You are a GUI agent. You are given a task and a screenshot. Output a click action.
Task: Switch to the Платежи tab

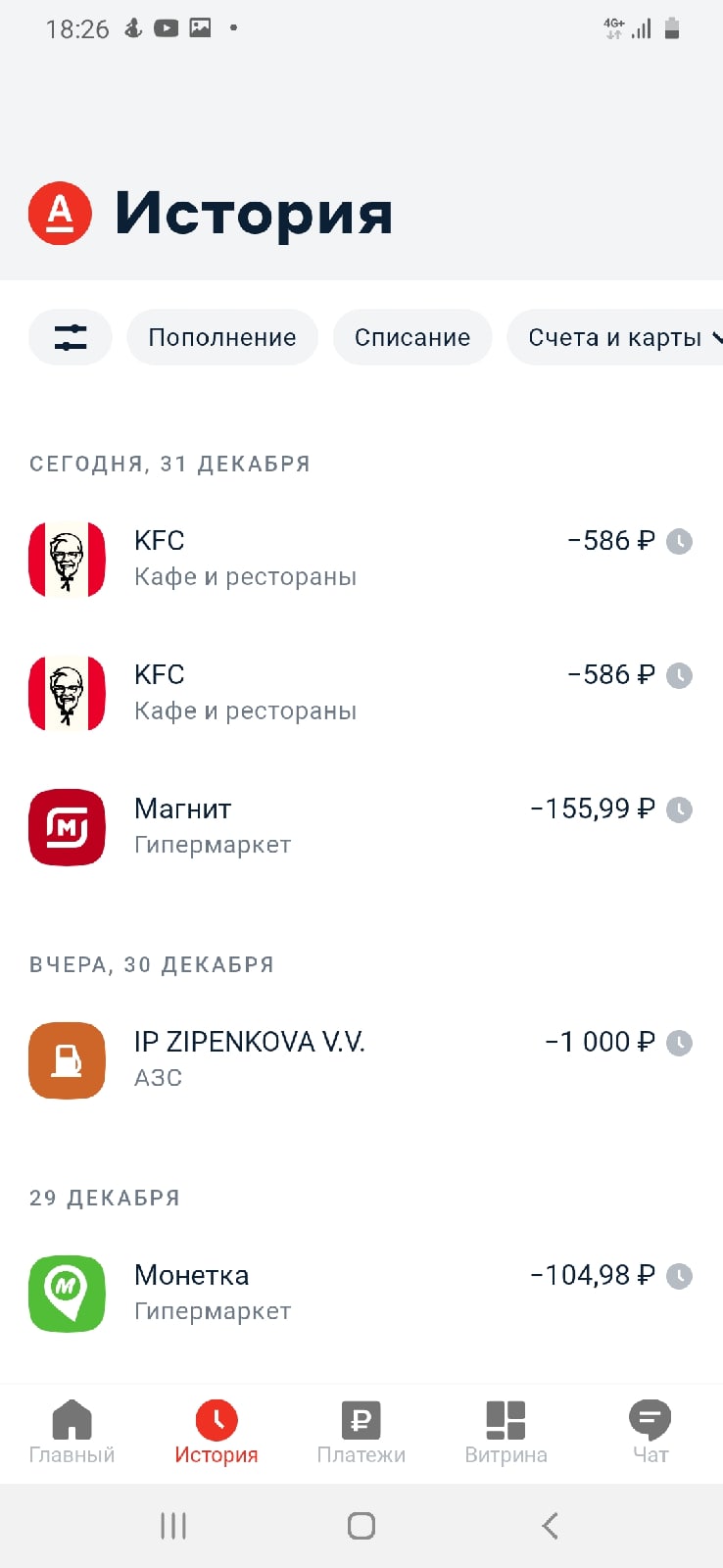(x=361, y=1433)
